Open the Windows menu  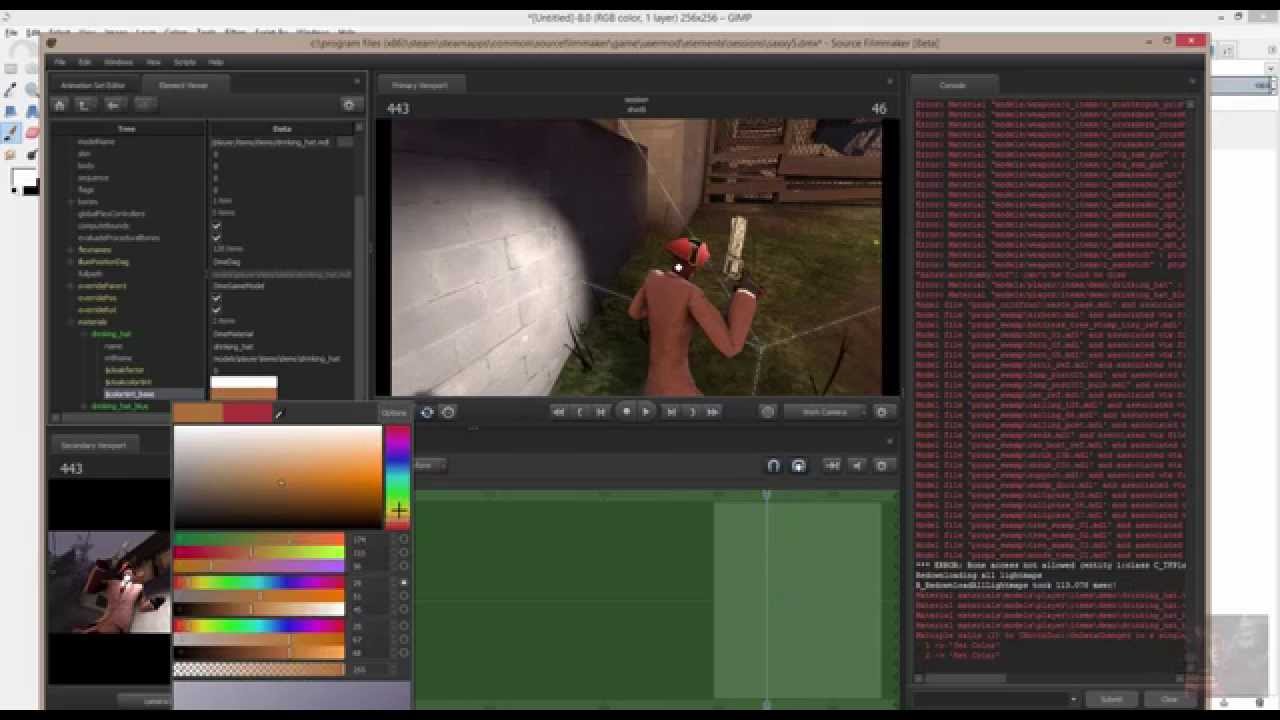[119, 62]
